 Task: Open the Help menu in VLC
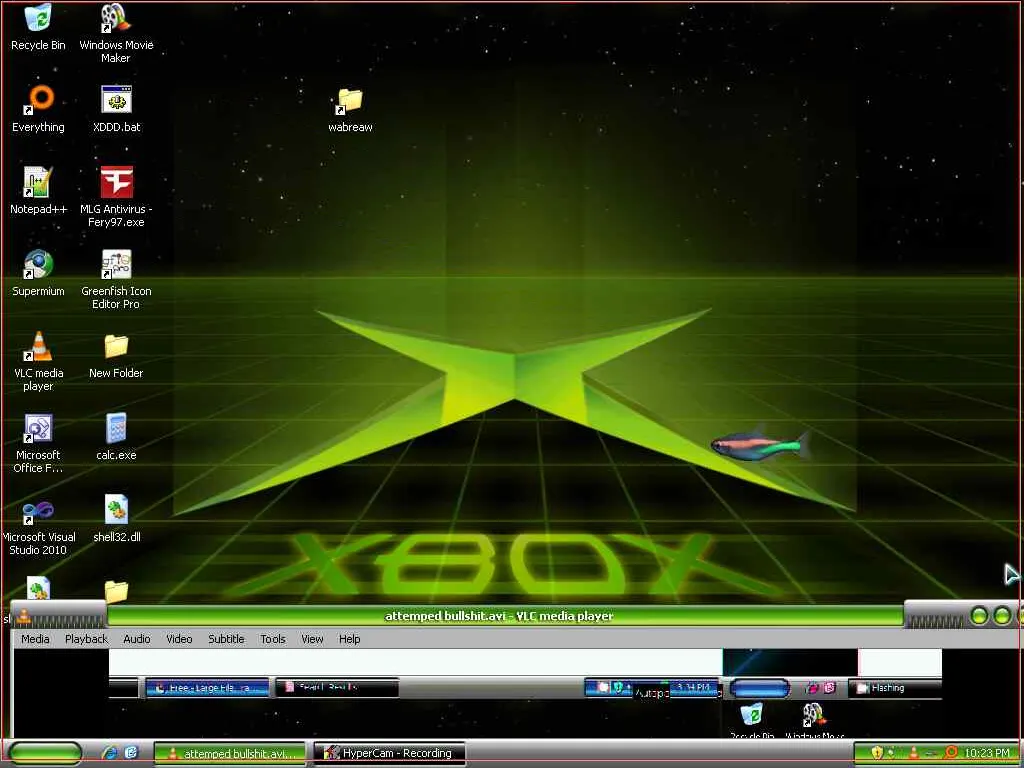click(x=349, y=639)
